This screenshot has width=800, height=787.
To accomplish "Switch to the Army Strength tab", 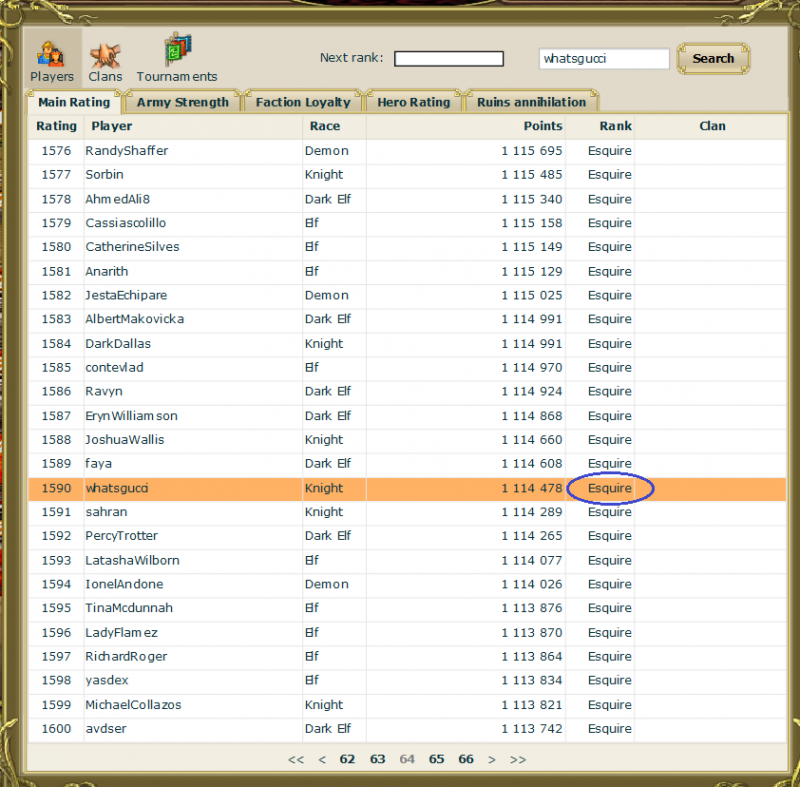I will 181,101.
